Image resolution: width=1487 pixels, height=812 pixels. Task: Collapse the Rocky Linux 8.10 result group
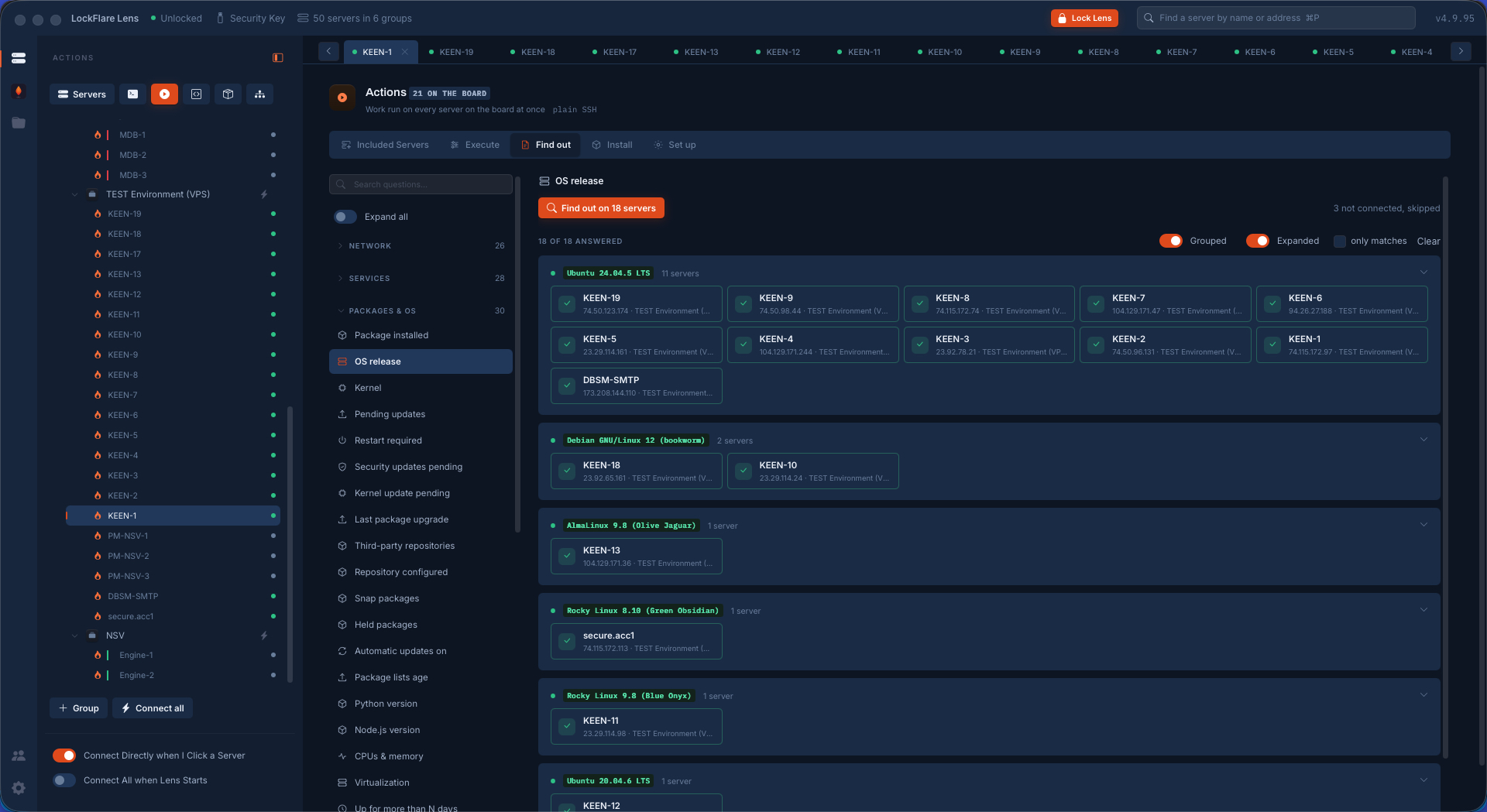[x=1423, y=610]
